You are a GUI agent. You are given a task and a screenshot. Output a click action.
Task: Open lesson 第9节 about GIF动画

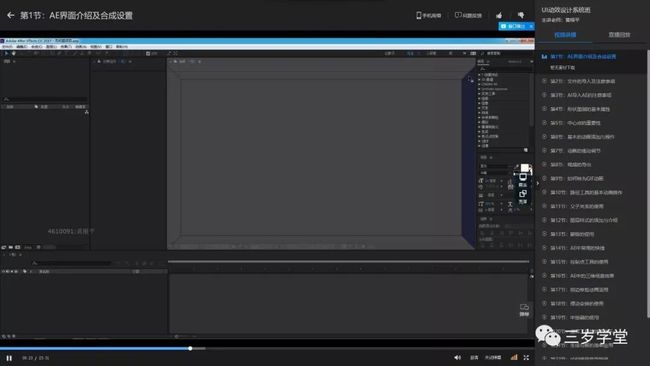tap(577, 179)
